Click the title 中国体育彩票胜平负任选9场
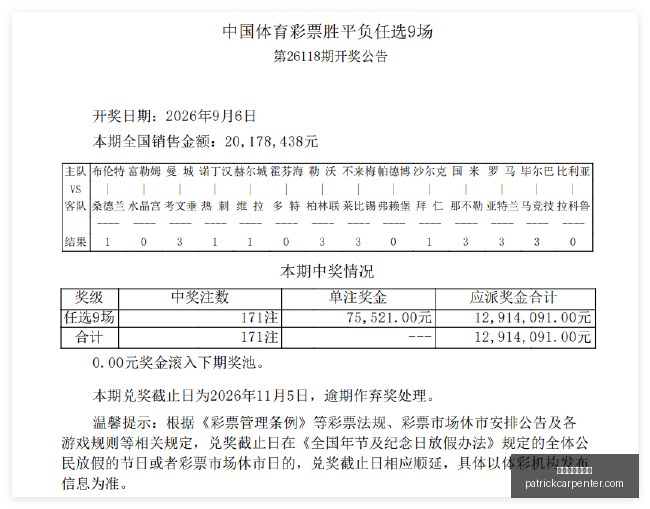Screen dimensions: 650x509 coord(327,32)
